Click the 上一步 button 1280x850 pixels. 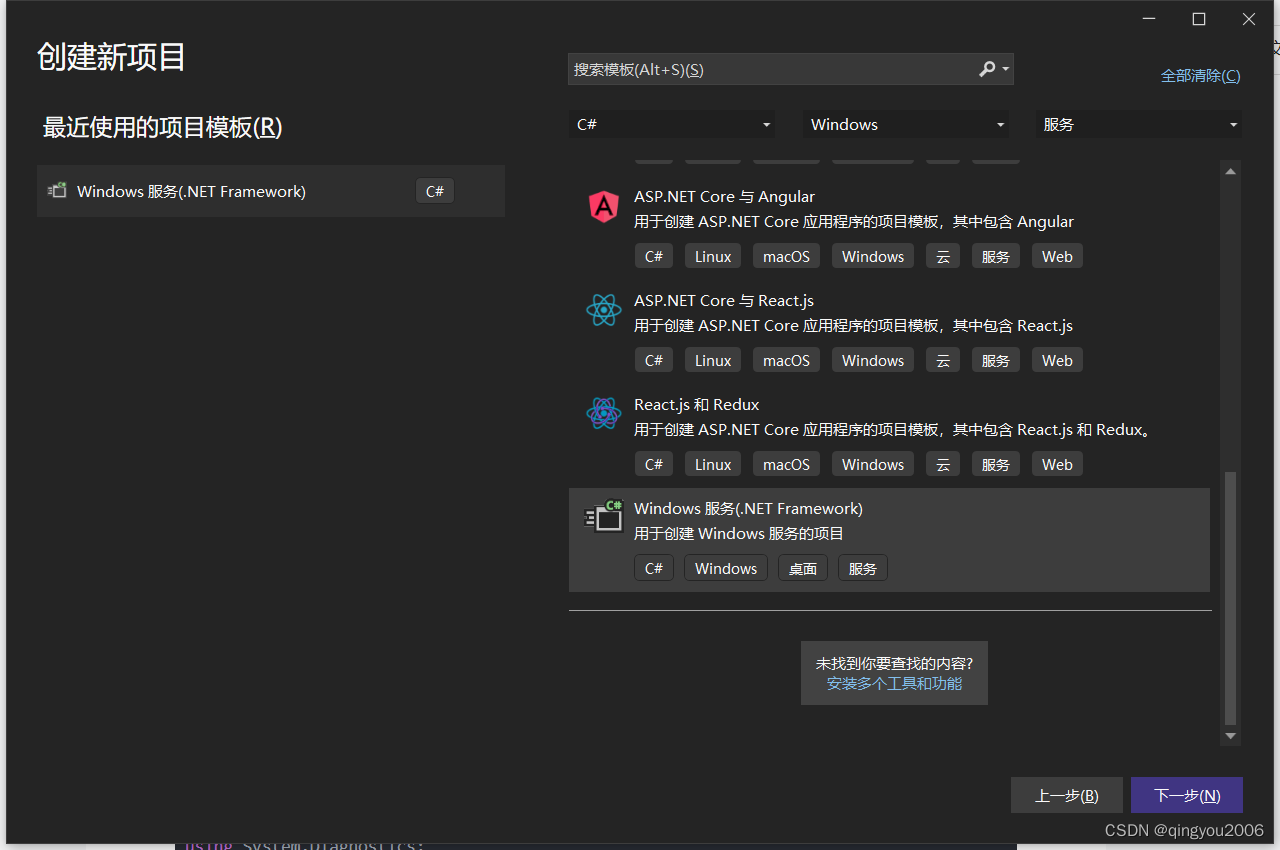coord(1067,796)
